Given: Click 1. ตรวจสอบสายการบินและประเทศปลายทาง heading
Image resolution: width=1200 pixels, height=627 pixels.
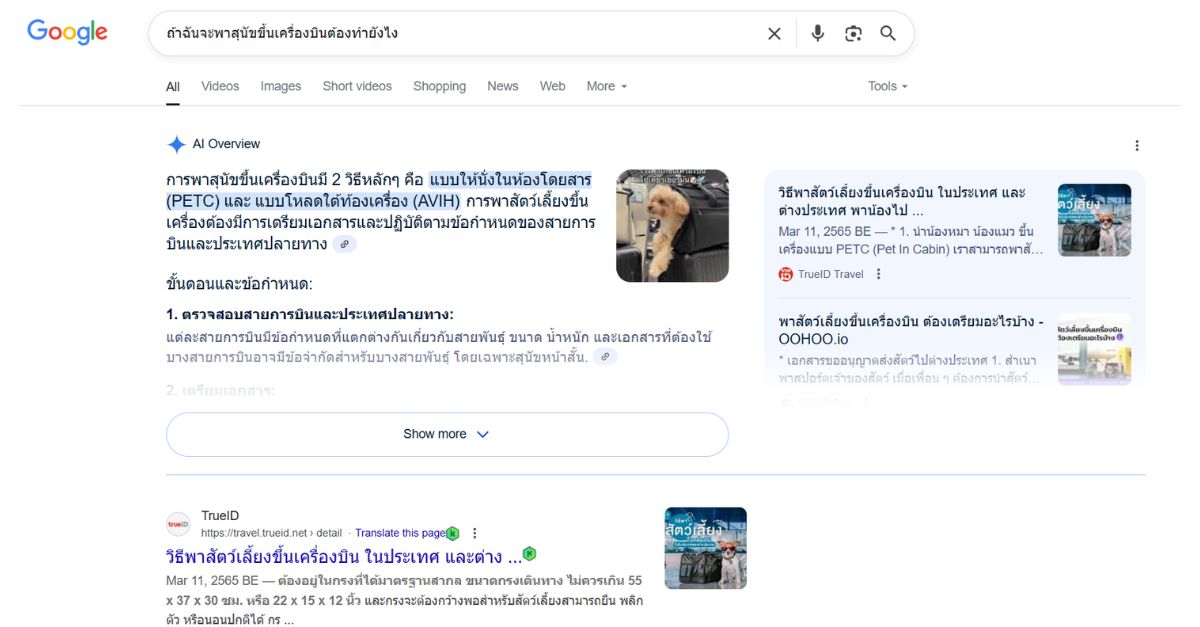Looking at the screenshot, I should tap(310, 314).
